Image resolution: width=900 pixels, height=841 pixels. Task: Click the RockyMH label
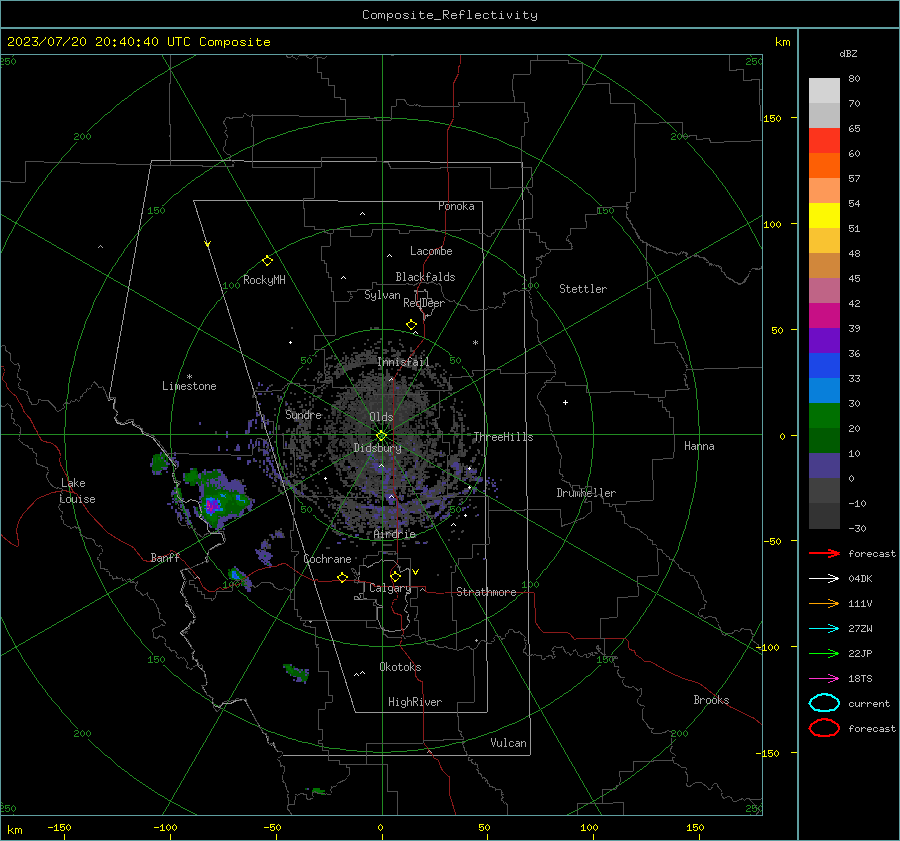(x=264, y=280)
